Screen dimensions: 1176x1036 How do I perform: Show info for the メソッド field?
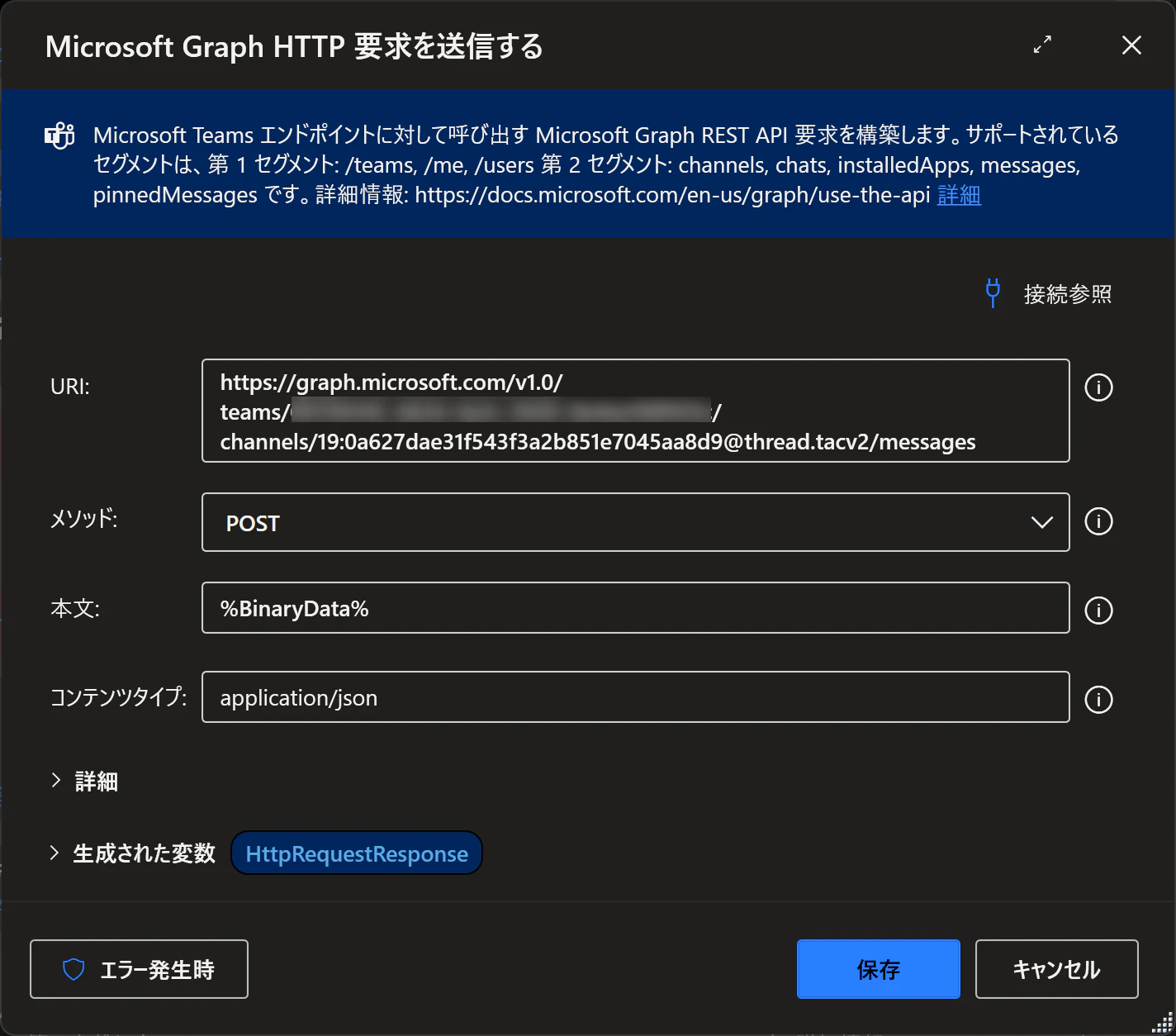(x=1098, y=521)
